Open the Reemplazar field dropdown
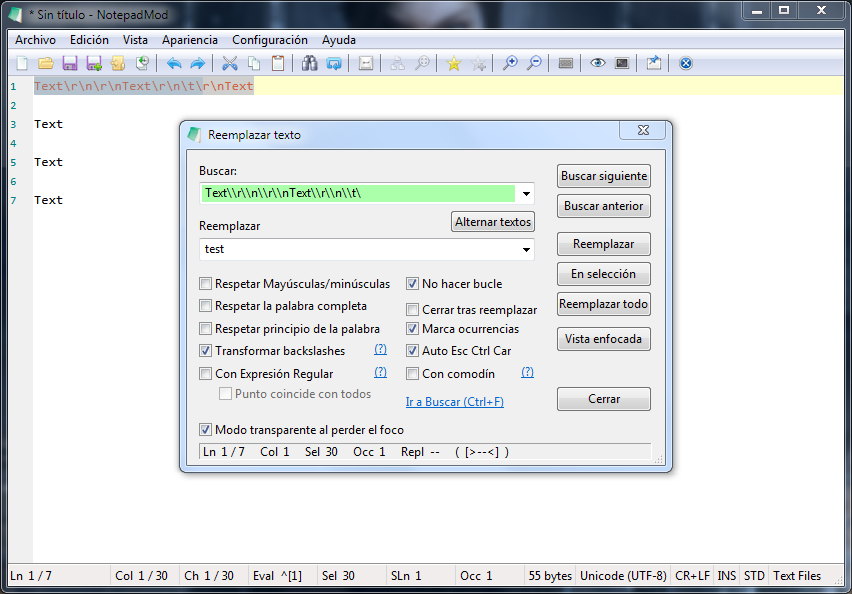The image size is (852, 594). coord(525,249)
